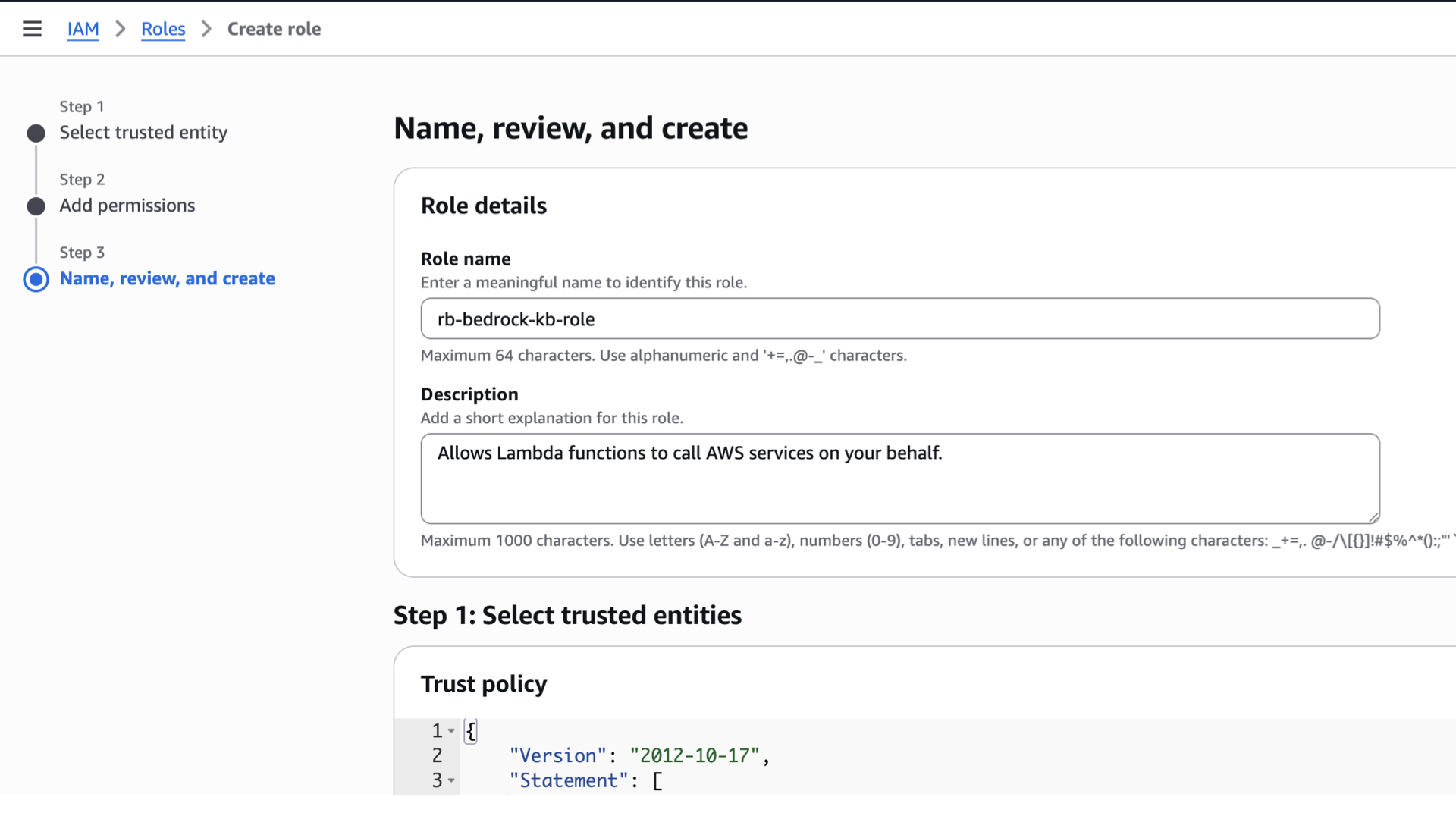Click into the Role name field
The height and width of the screenshot is (819, 1456).
click(x=899, y=318)
